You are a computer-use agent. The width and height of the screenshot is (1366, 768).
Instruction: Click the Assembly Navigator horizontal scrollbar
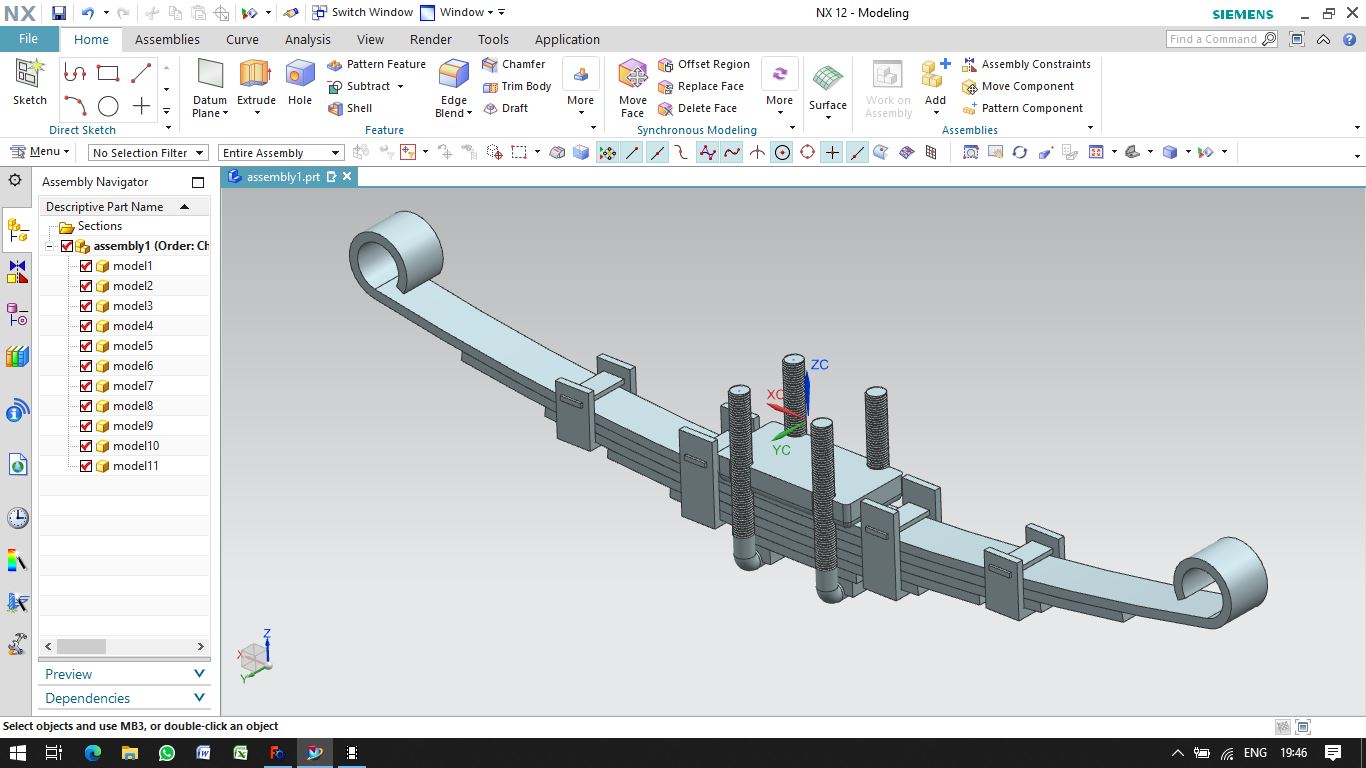pos(124,647)
